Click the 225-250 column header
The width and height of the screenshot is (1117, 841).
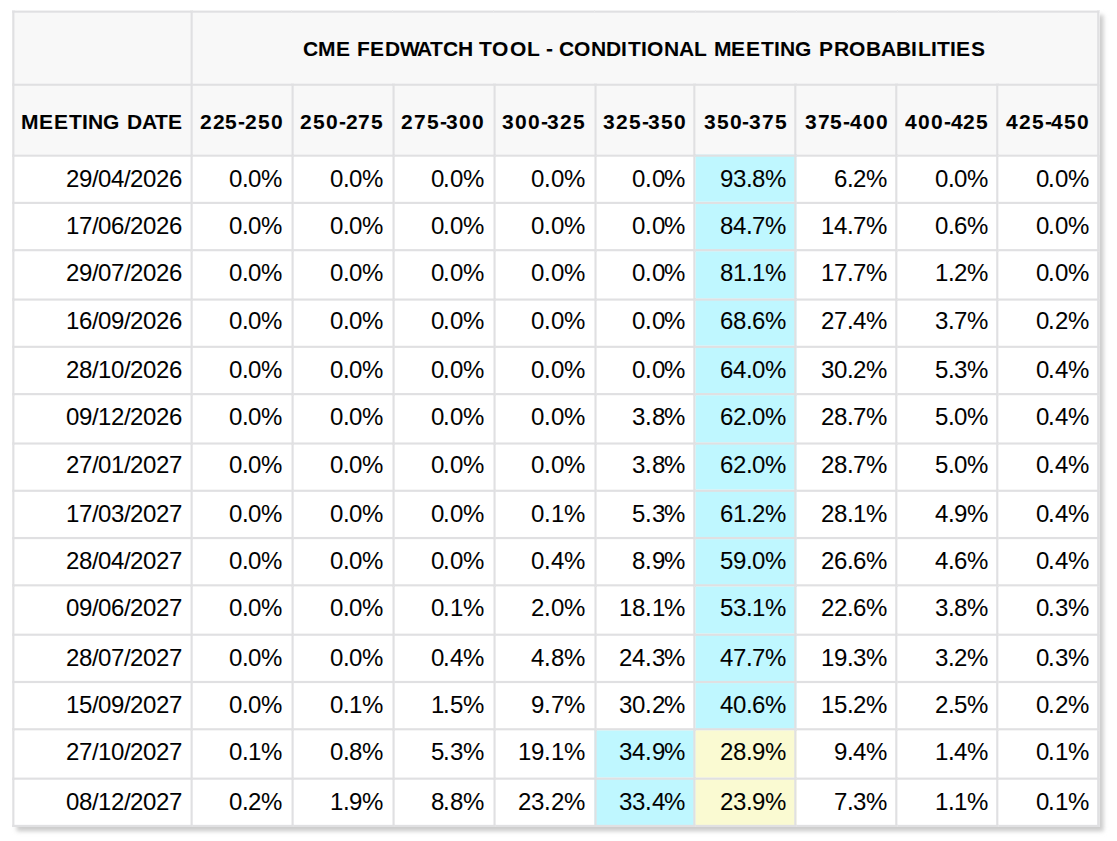coord(241,123)
